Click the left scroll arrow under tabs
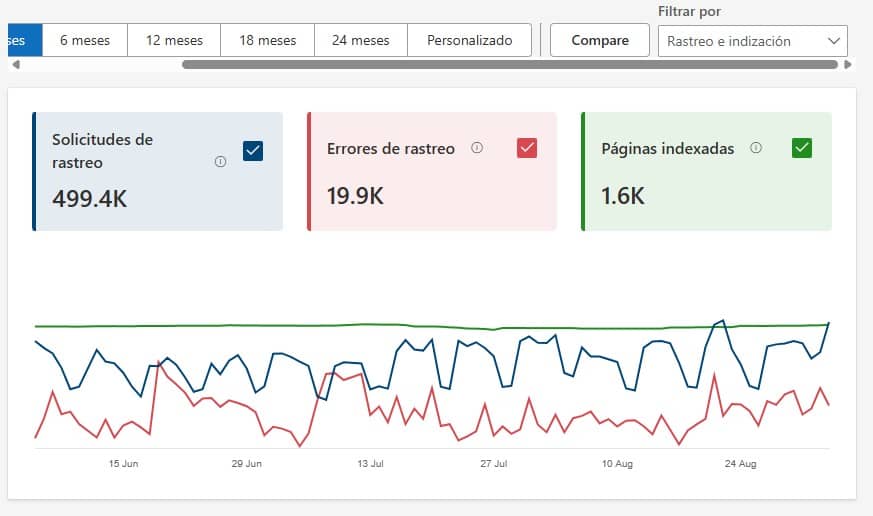 point(16,65)
